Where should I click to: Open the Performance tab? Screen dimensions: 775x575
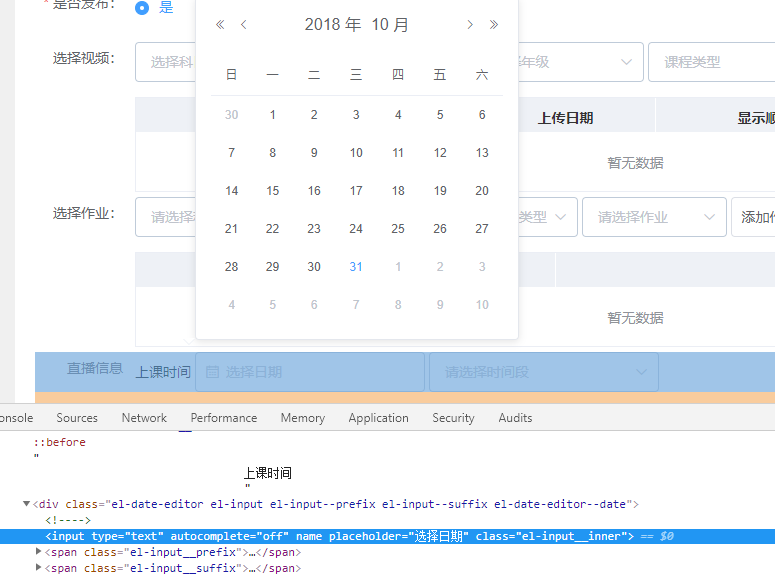click(224, 418)
